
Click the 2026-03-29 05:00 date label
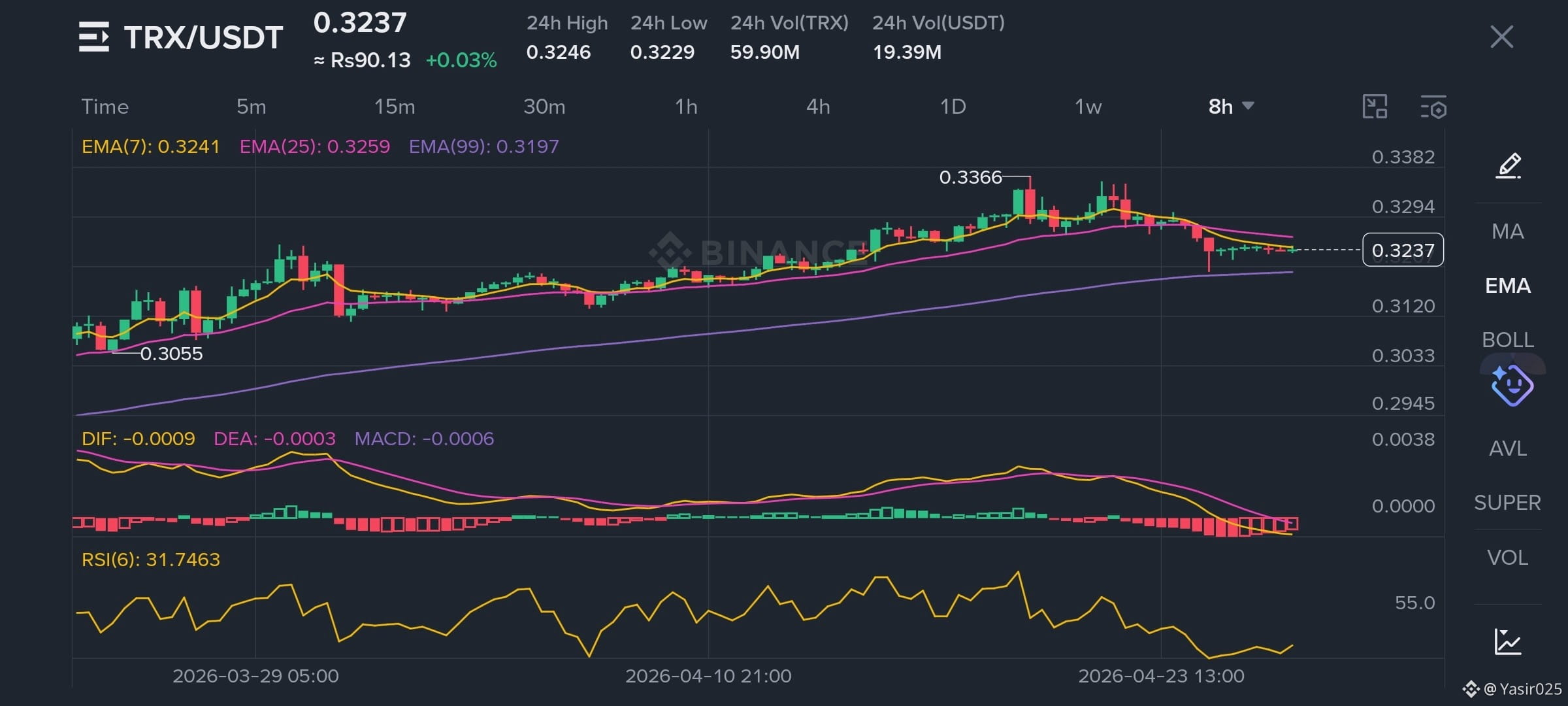[255, 676]
